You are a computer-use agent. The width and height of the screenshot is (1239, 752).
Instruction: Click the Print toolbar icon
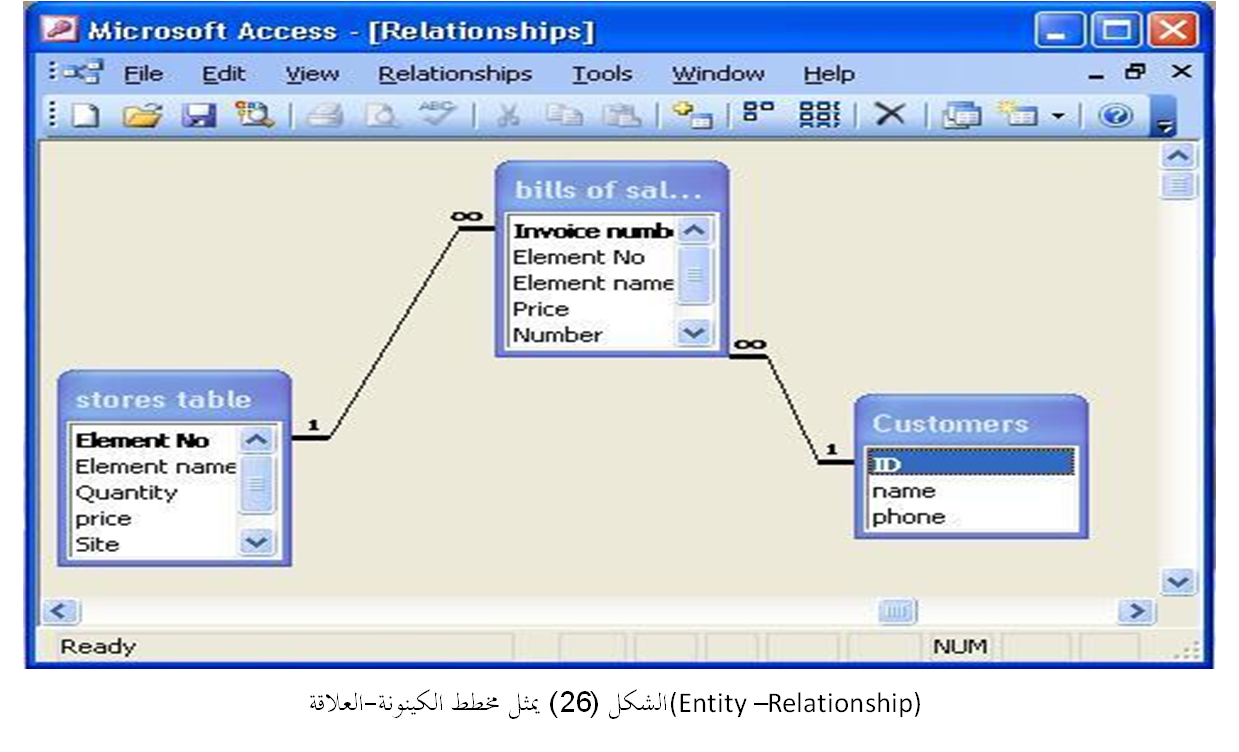323,116
